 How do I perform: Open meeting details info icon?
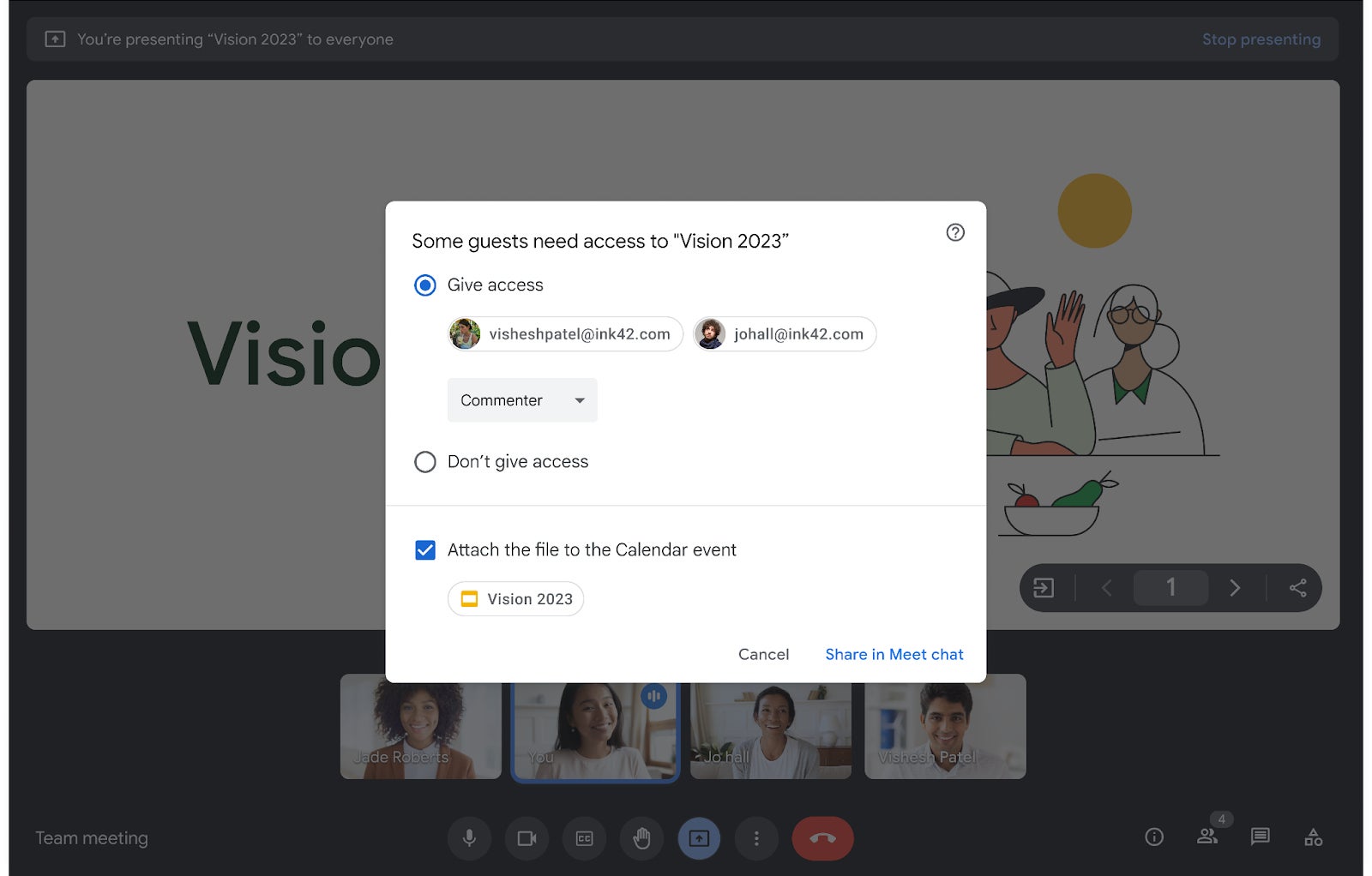[x=1154, y=837]
